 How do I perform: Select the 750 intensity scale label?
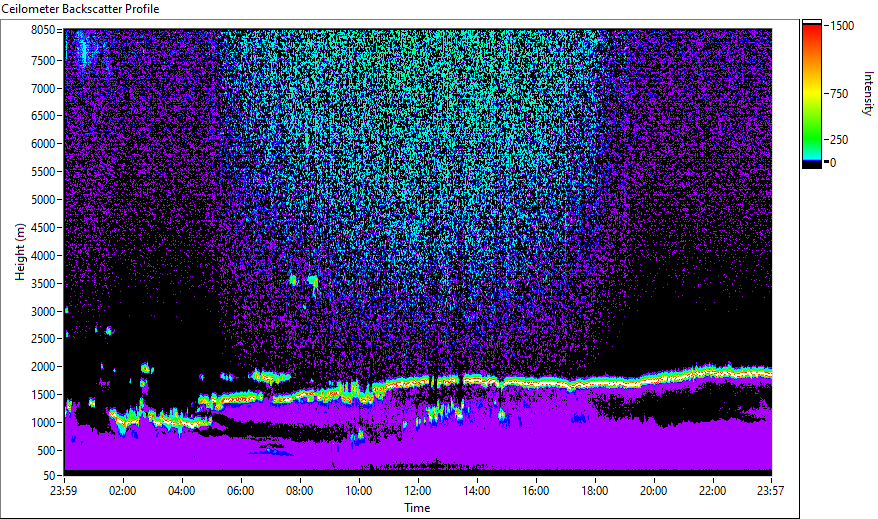click(839, 94)
